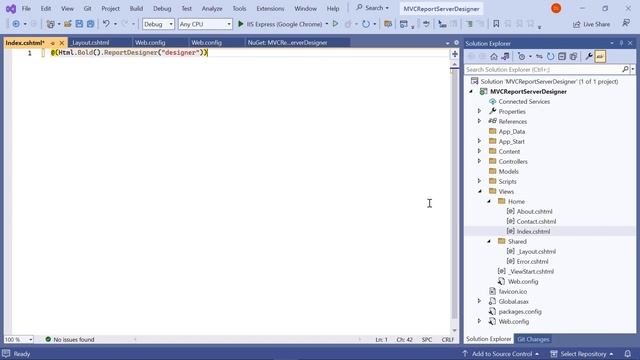Image resolution: width=640 pixels, height=360 pixels.
Task: Click the Live Share button
Action: (x=591, y=24)
